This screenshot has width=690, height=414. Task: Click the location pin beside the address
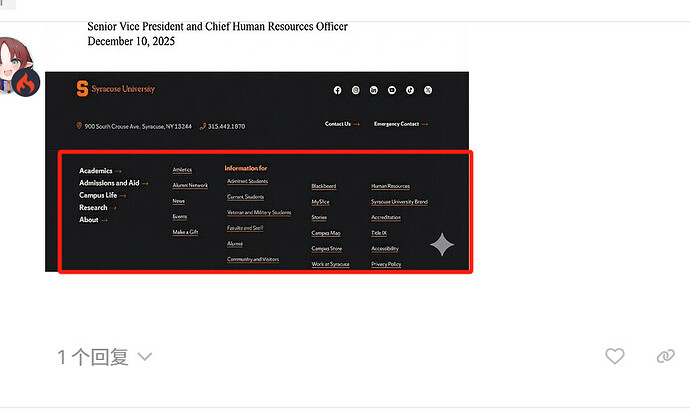79,126
